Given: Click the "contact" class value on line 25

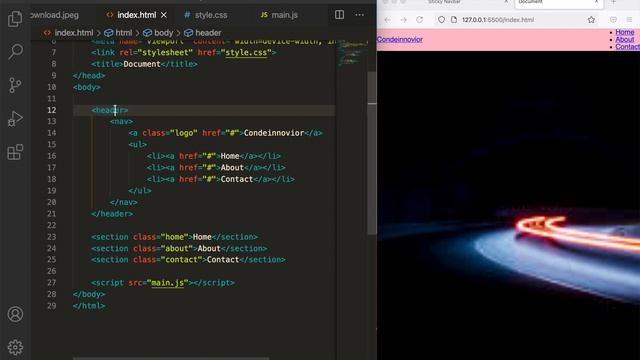Looking at the screenshot, I should click(181, 260).
